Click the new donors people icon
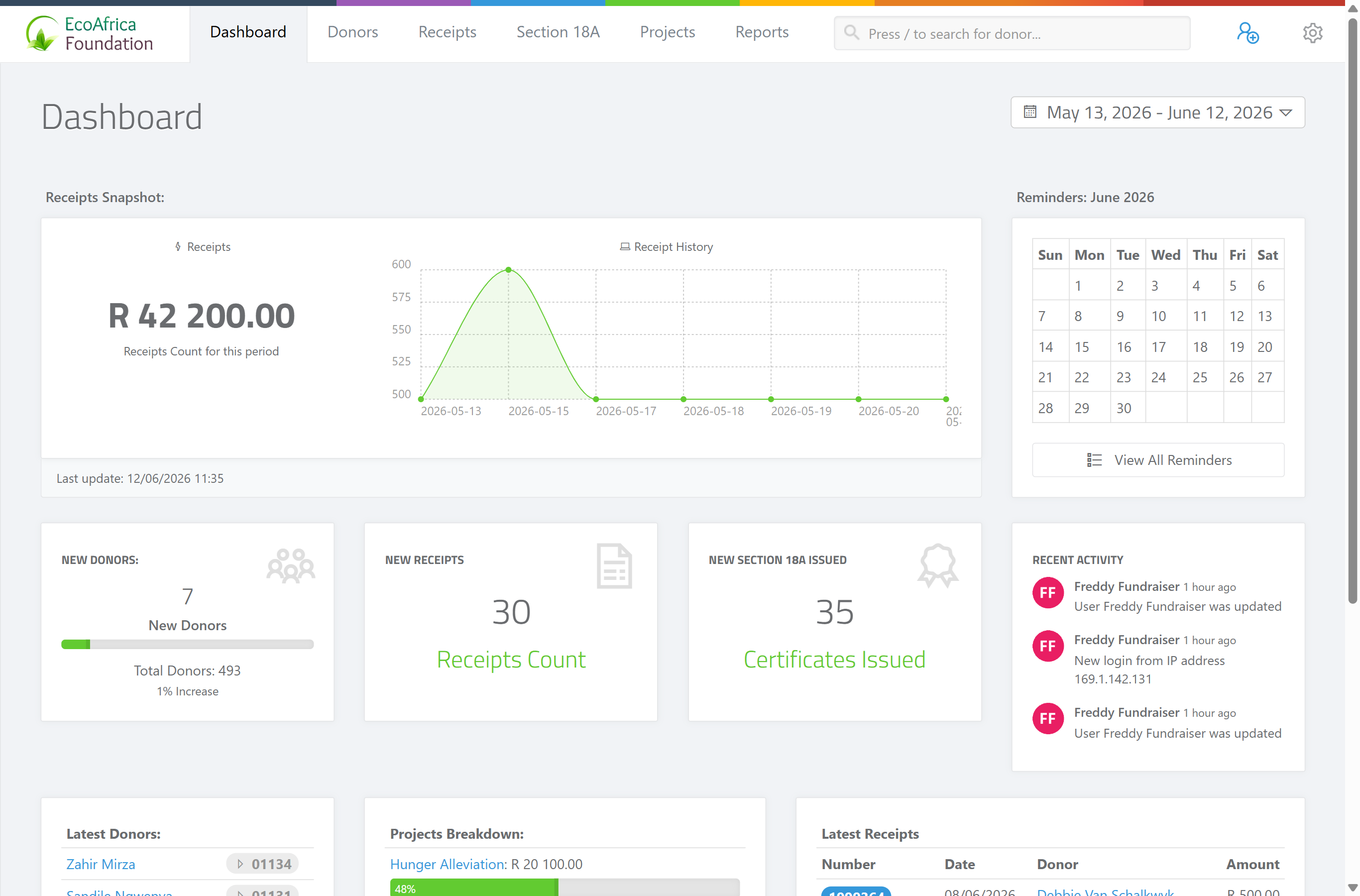Viewport: 1360px width, 896px height. [x=291, y=565]
